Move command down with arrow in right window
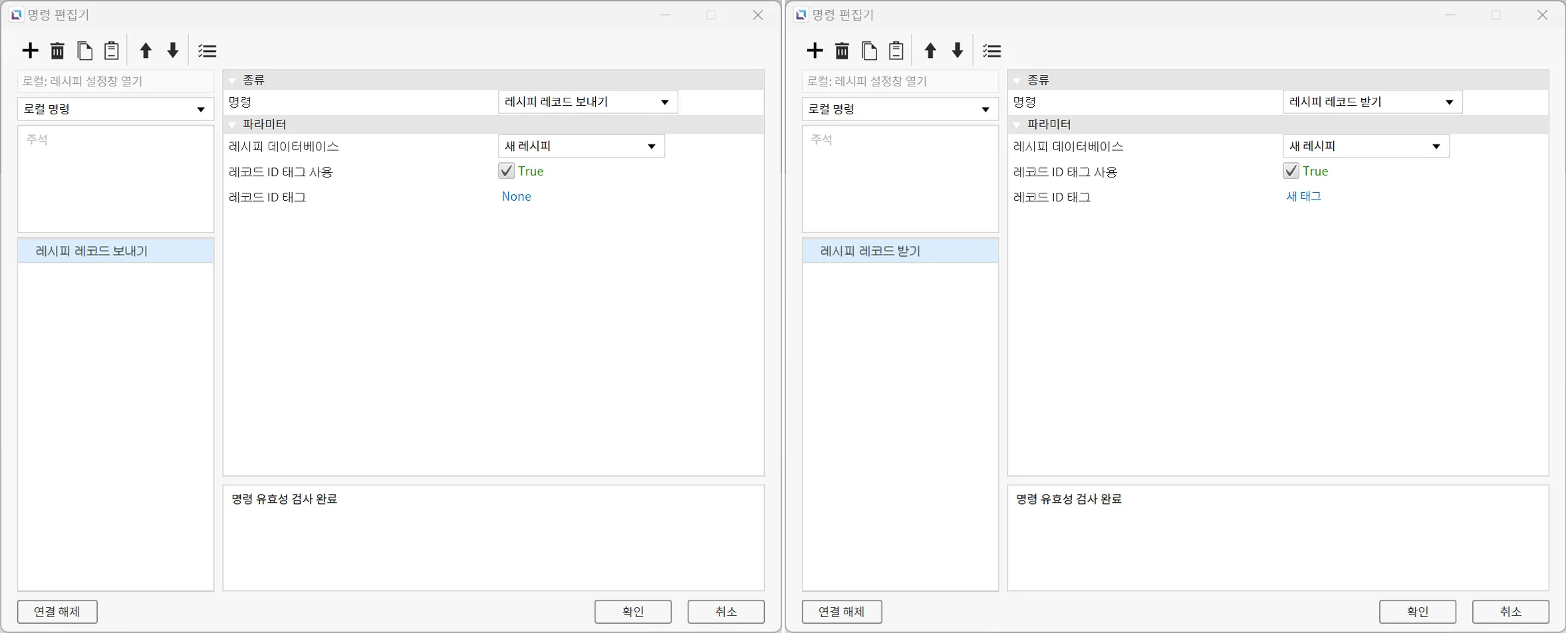Viewport: 1568px width, 633px height. [x=957, y=51]
